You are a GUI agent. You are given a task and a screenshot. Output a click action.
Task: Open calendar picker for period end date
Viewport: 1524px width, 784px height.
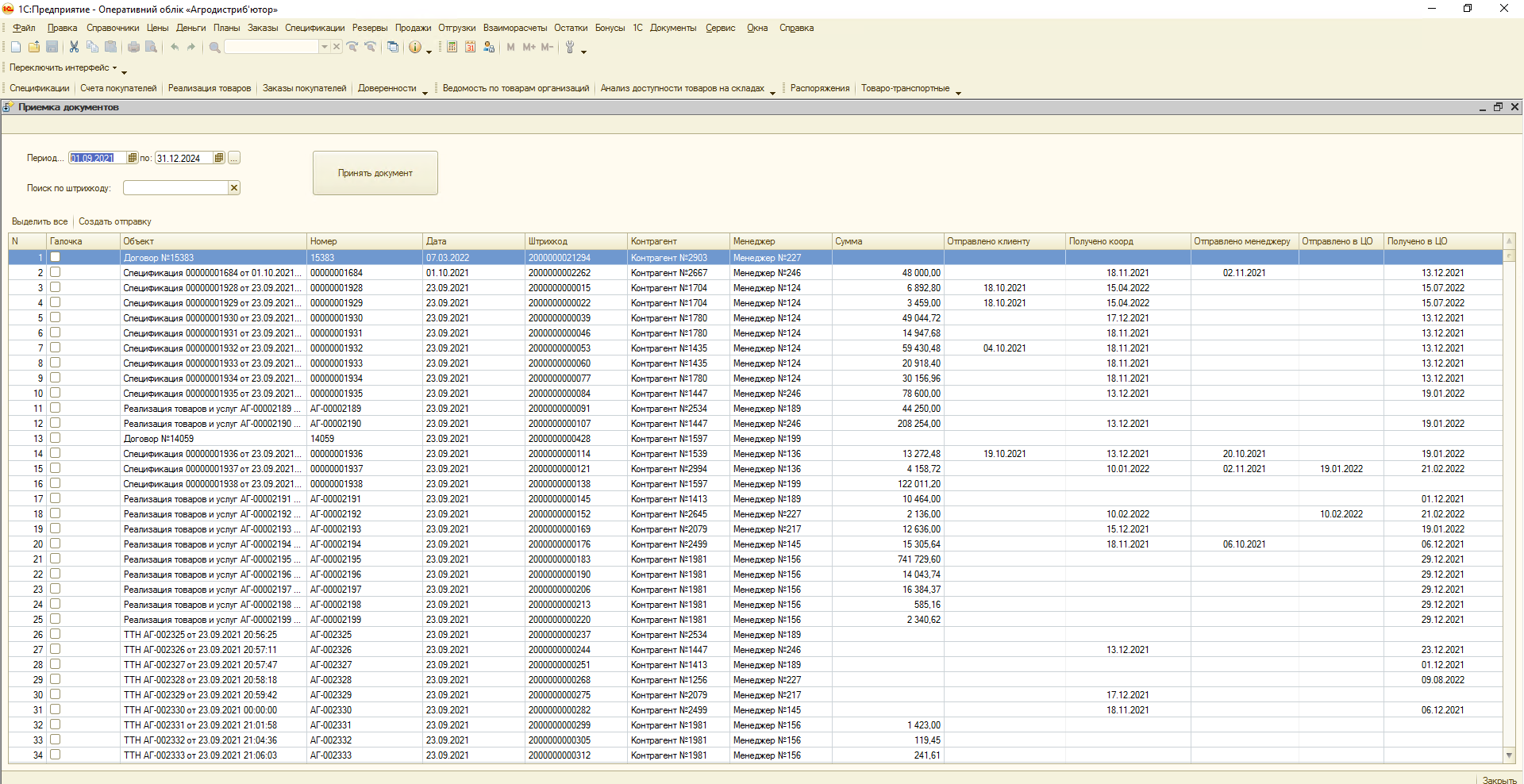pyautogui.click(x=219, y=158)
